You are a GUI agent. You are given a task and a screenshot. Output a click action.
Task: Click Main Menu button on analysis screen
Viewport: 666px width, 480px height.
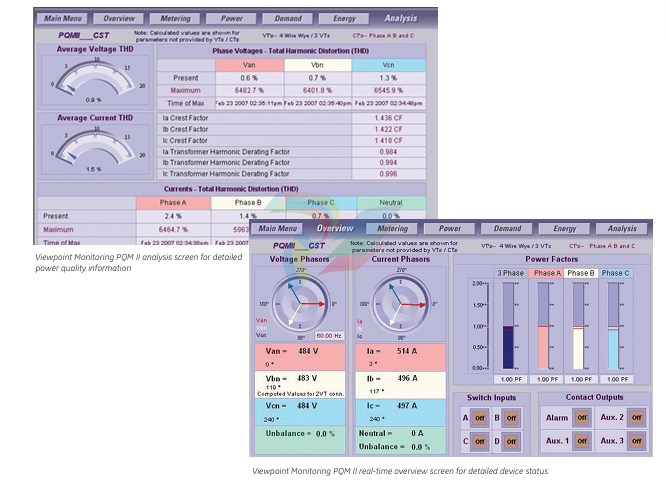63,18
